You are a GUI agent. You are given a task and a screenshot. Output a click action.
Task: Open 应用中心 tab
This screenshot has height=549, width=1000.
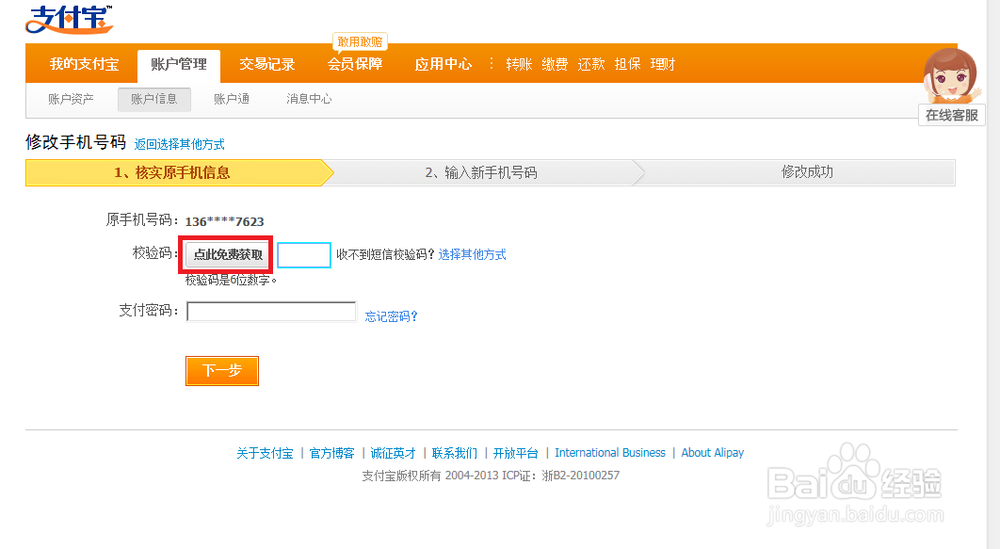point(443,64)
